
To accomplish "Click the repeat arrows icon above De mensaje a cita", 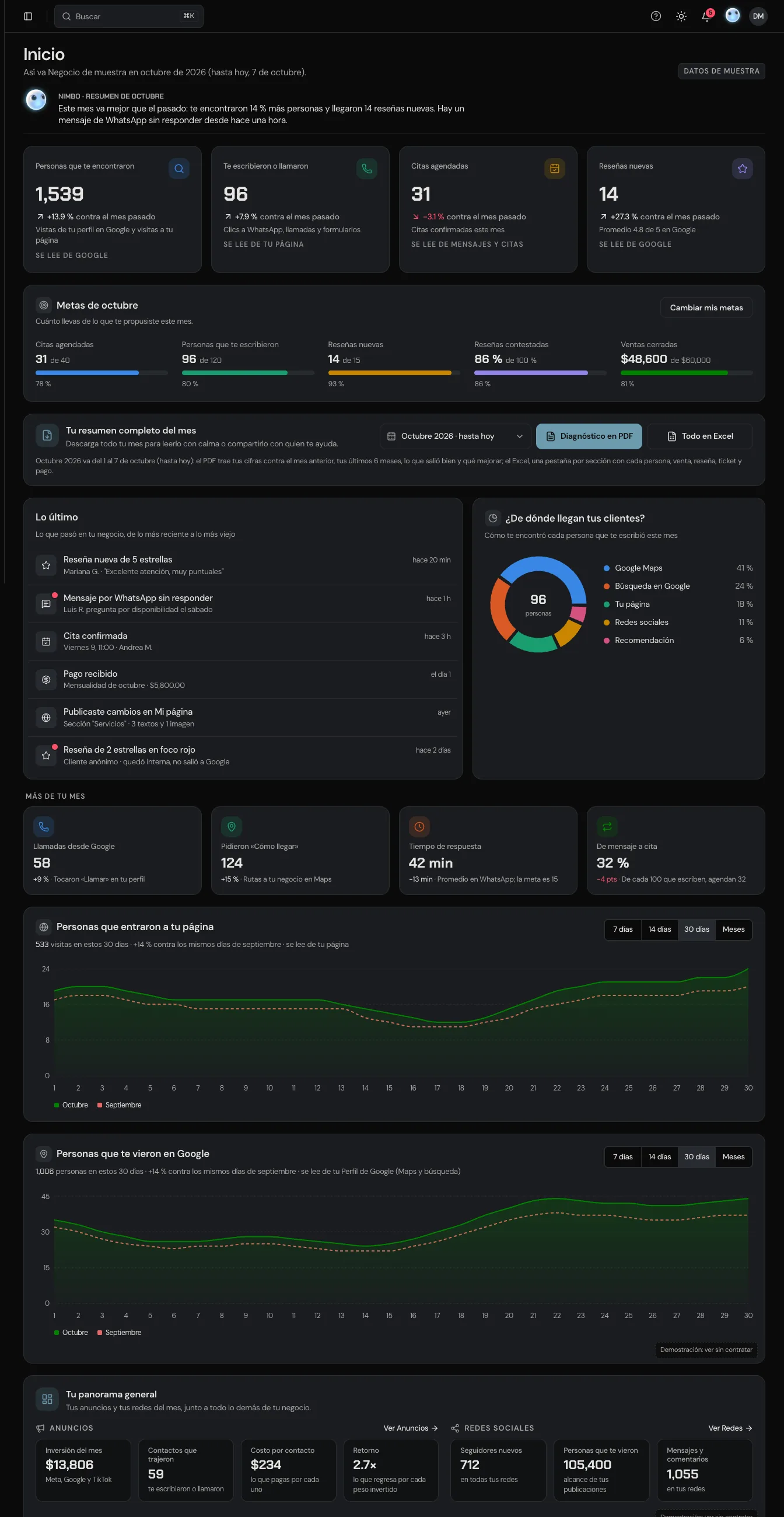I will click(607, 826).
